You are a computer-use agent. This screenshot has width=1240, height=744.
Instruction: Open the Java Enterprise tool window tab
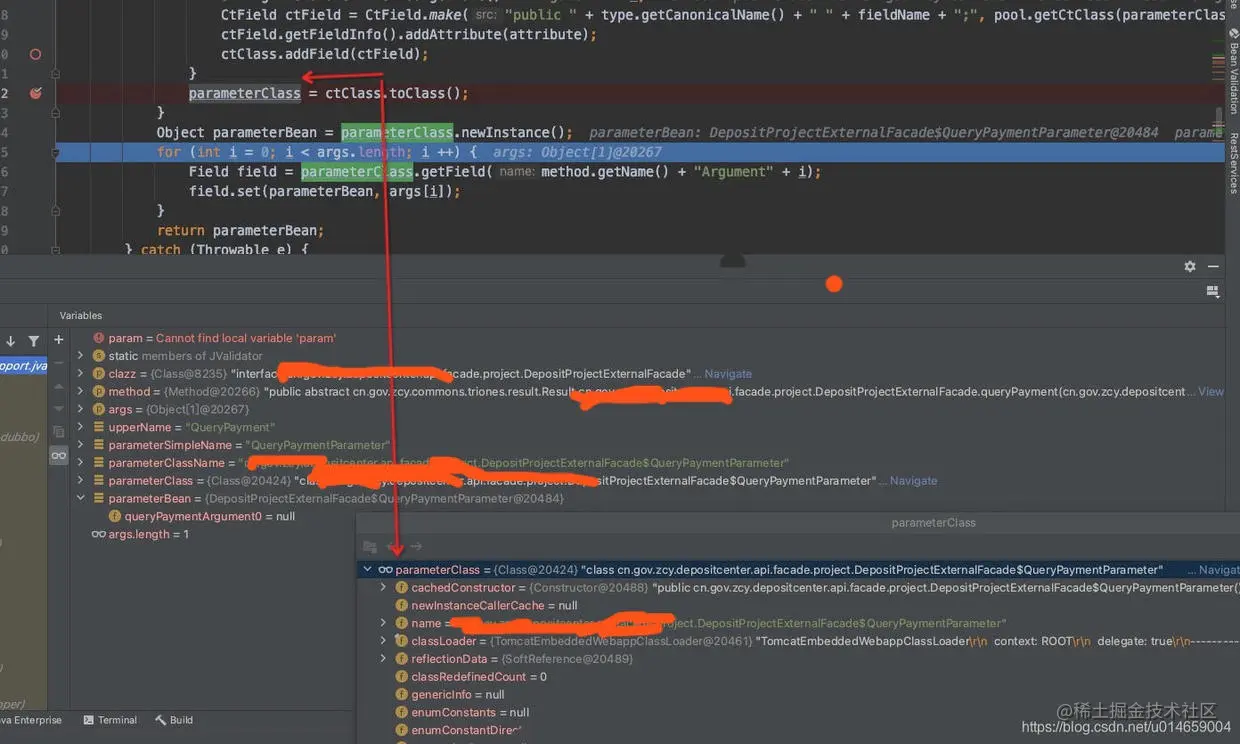[x=30, y=720]
